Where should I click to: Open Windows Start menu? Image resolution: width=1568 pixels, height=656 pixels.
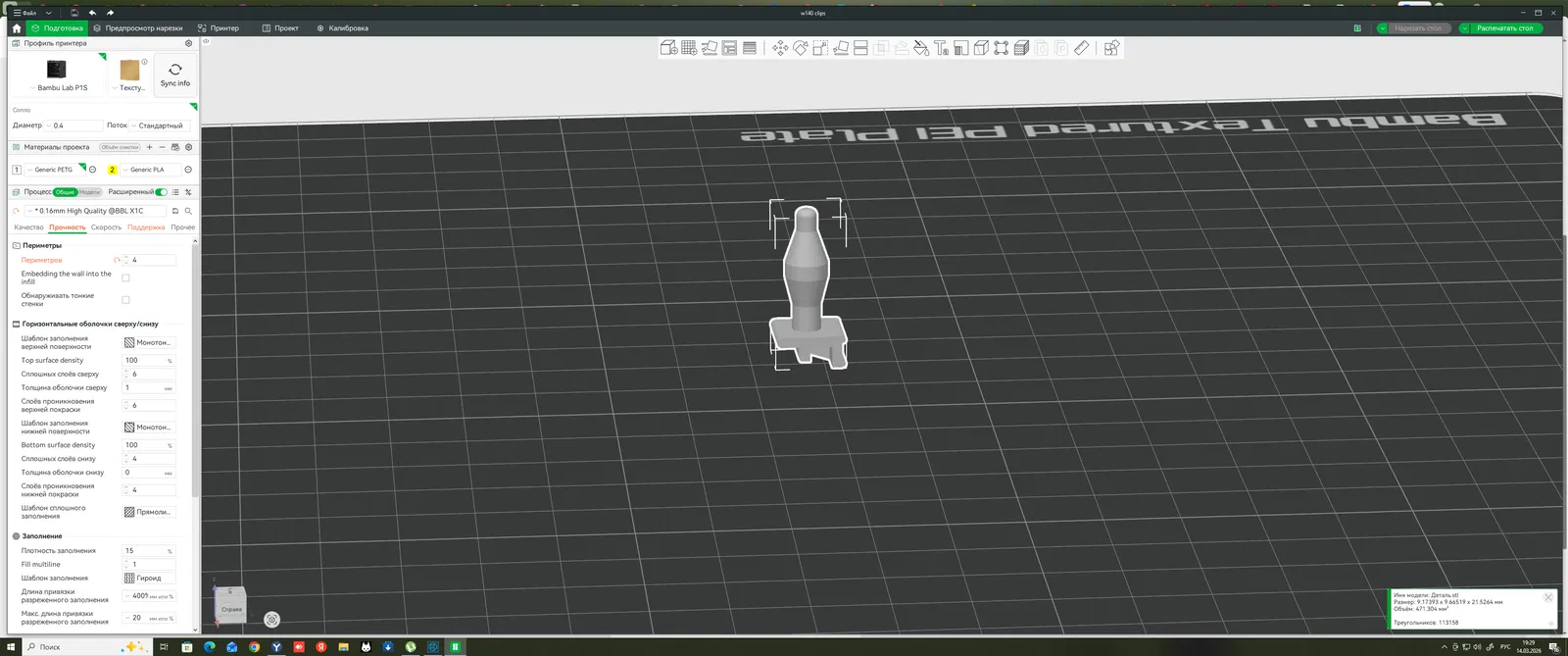click(x=11, y=647)
